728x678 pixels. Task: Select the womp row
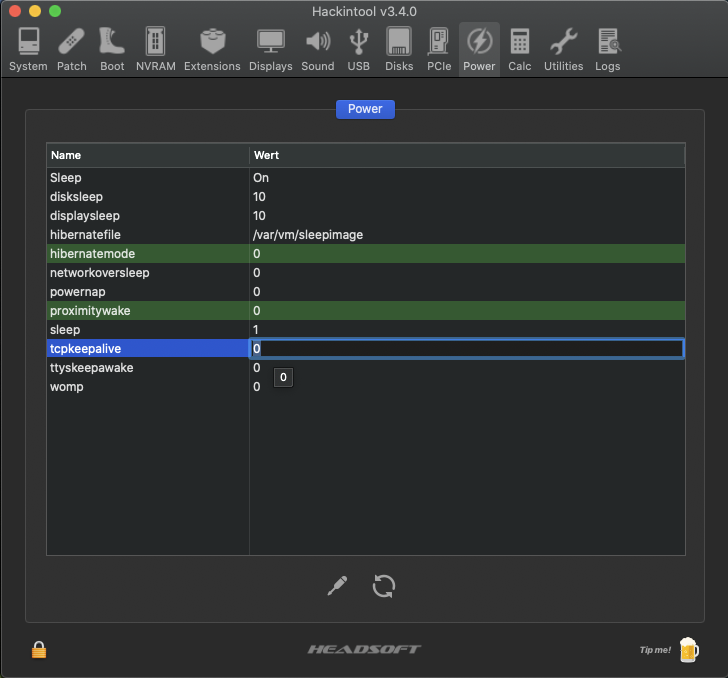pos(366,387)
